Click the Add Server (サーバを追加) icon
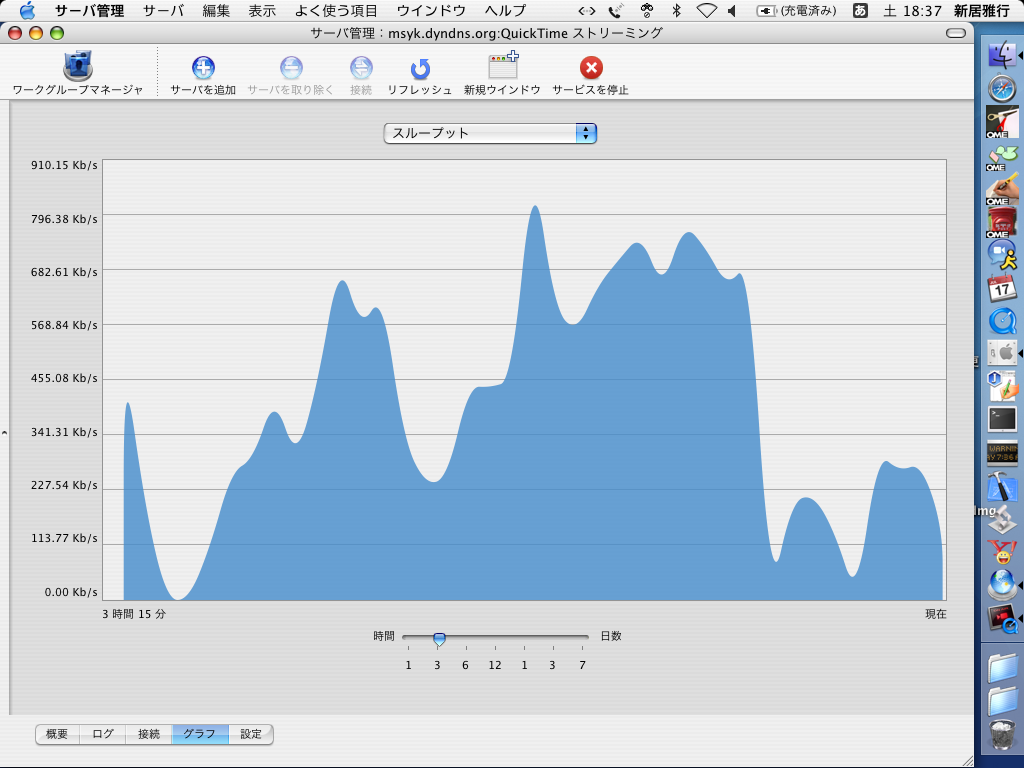 (x=203, y=68)
